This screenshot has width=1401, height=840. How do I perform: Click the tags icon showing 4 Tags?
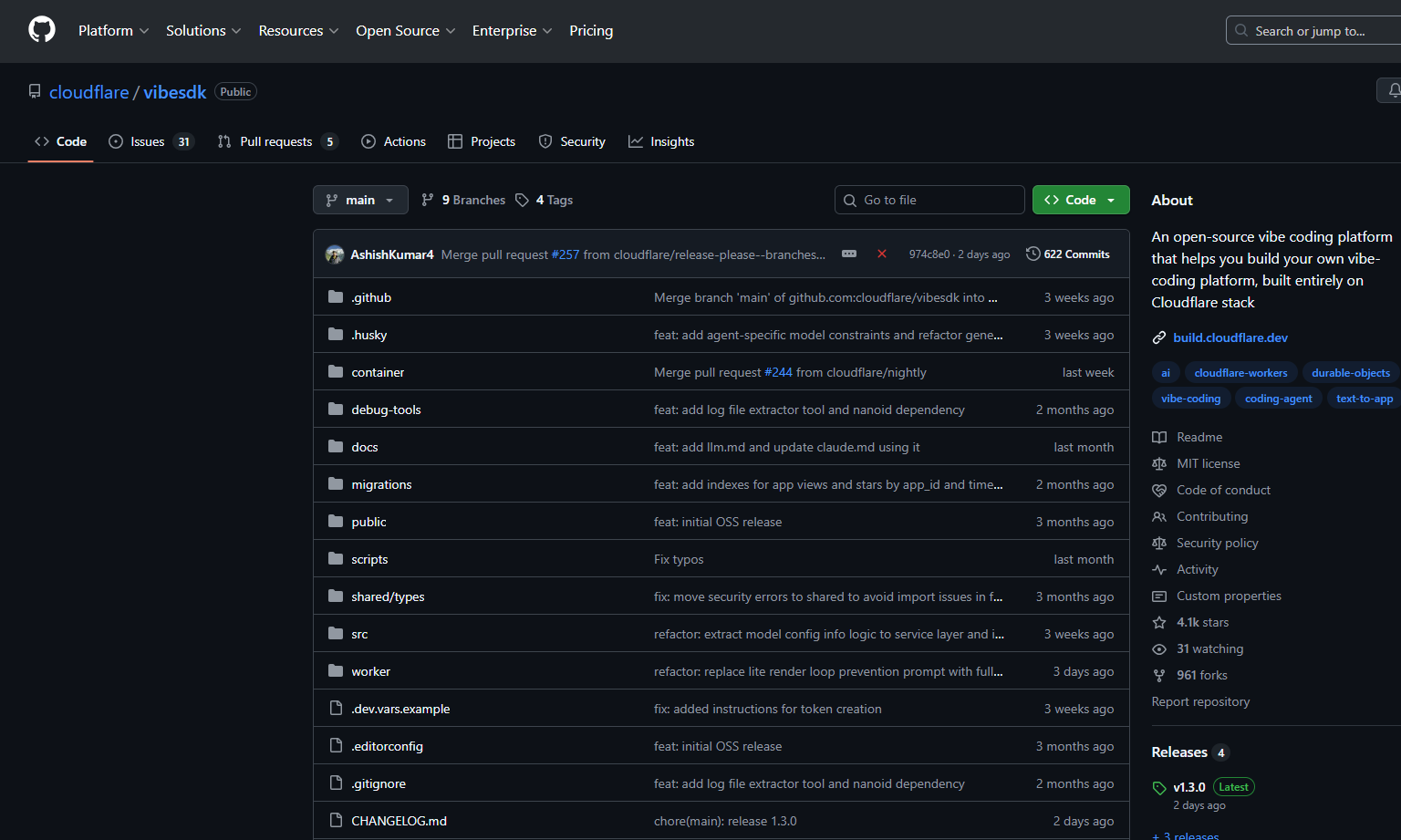[522, 199]
